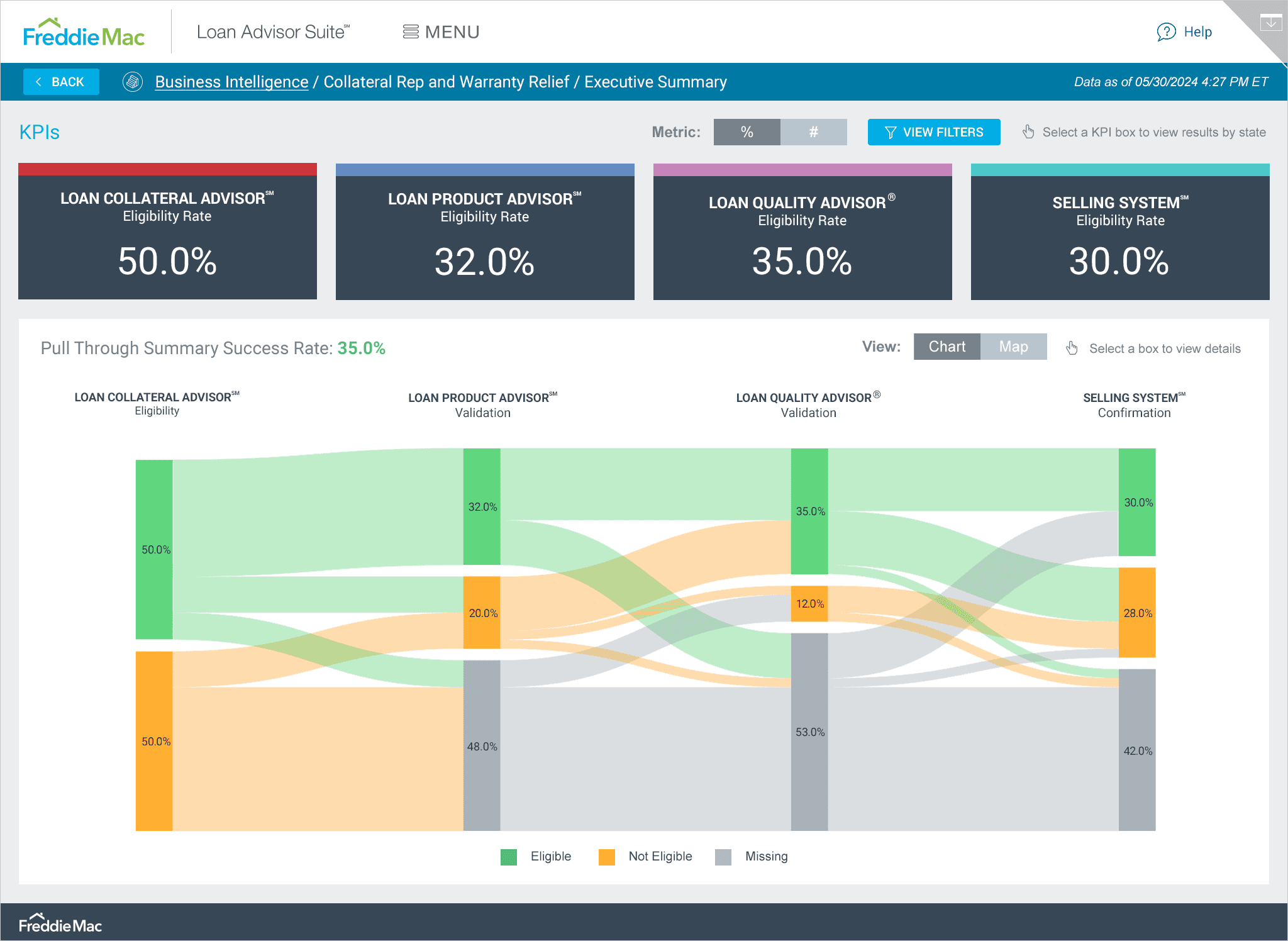1288x941 pixels.
Task: Select the Chart view tab
Action: click(x=947, y=347)
